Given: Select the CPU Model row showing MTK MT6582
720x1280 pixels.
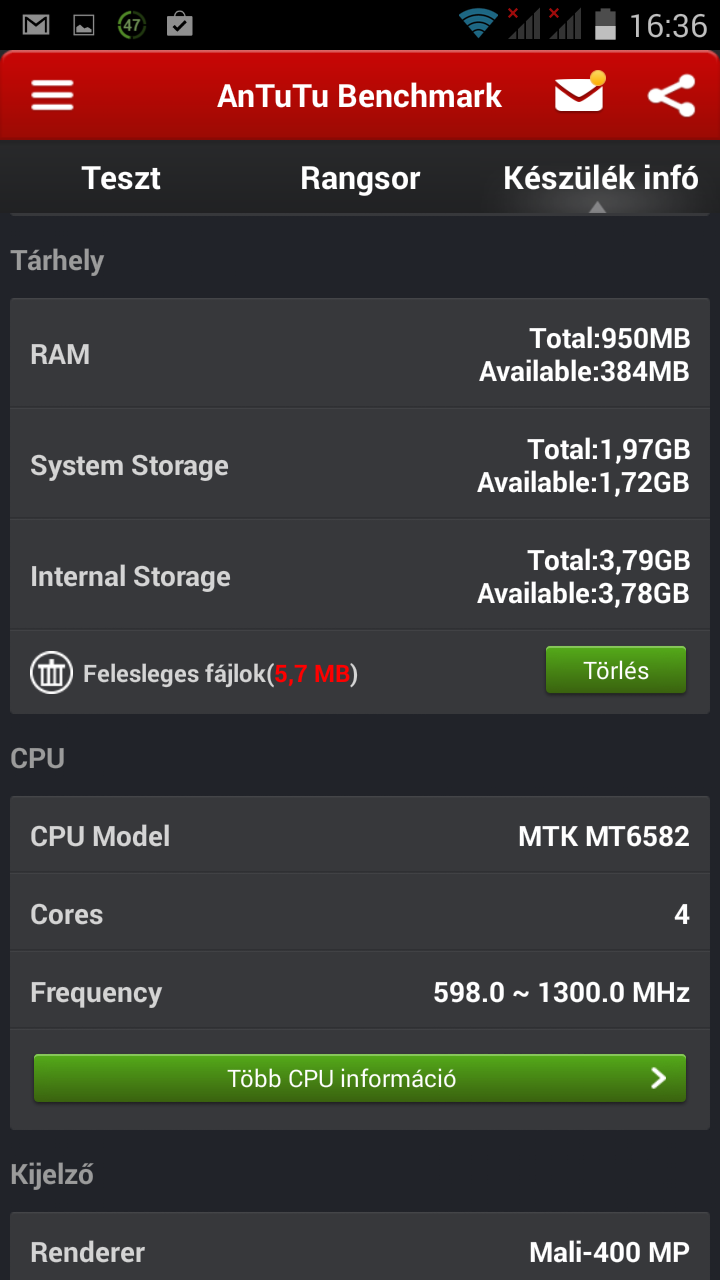Looking at the screenshot, I should [360, 835].
